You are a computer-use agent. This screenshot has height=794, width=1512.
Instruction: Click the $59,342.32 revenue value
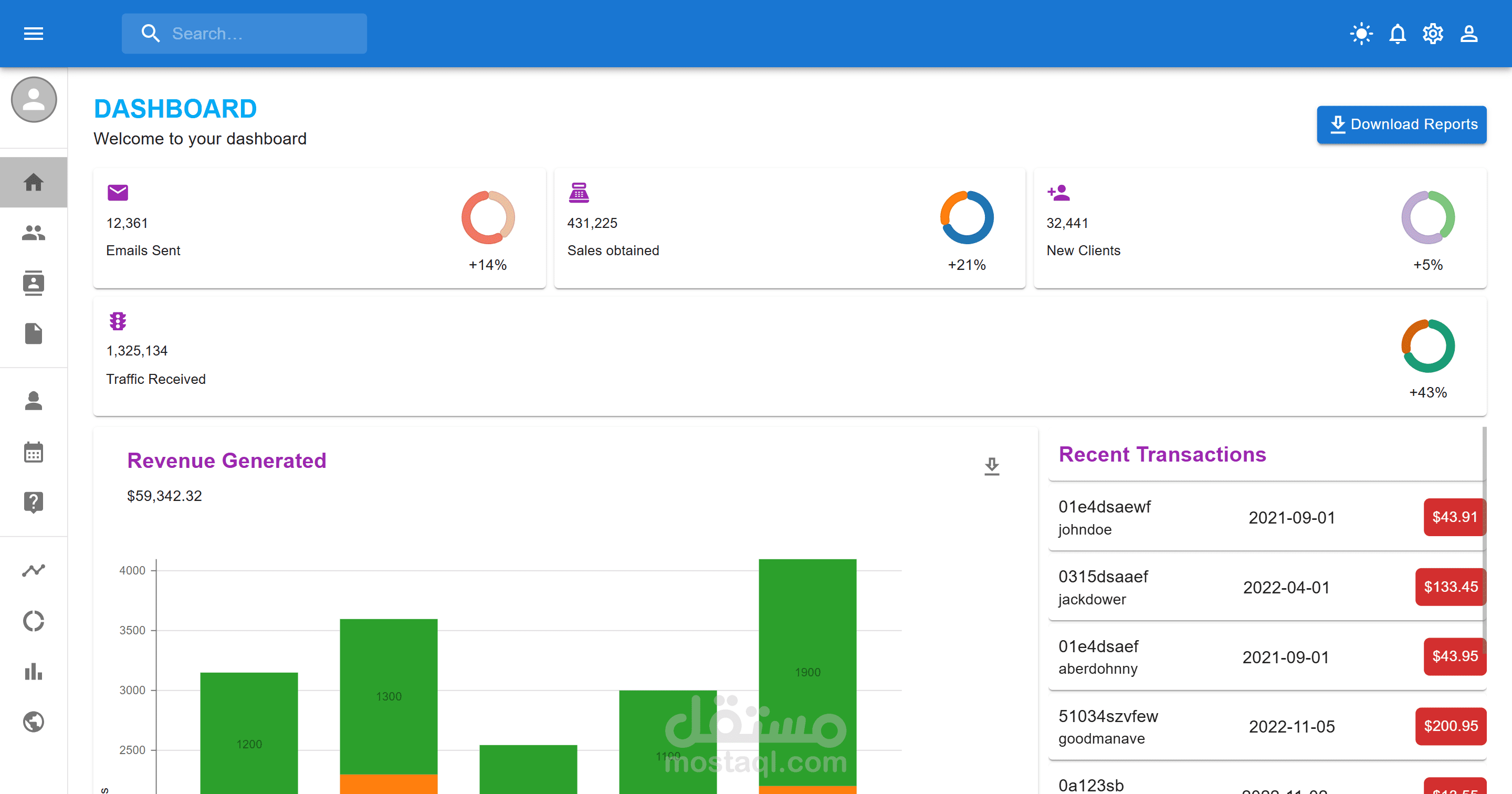(x=164, y=496)
